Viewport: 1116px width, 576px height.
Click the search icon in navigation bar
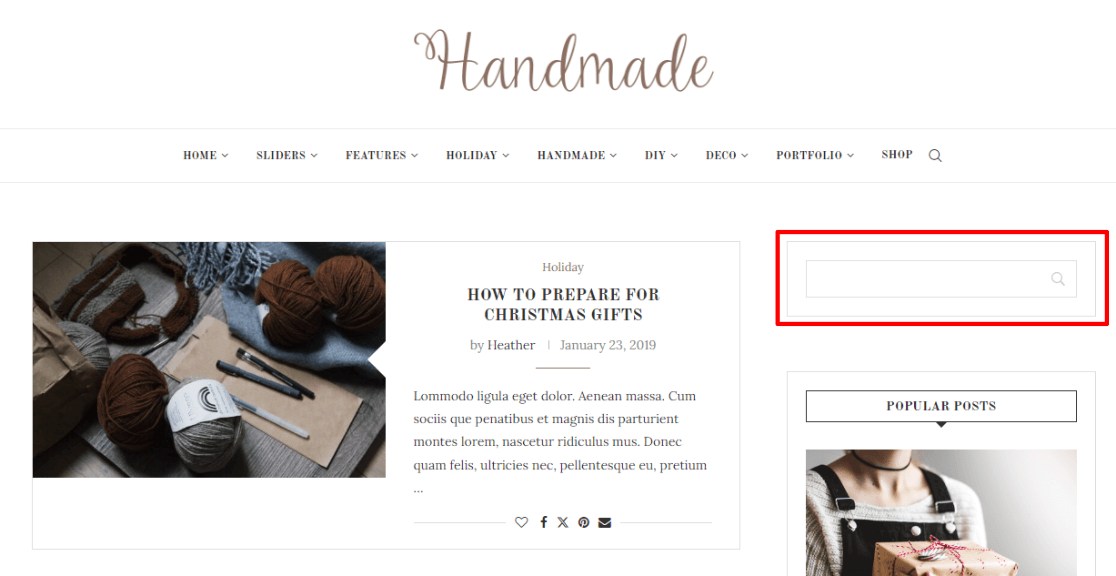tap(935, 155)
